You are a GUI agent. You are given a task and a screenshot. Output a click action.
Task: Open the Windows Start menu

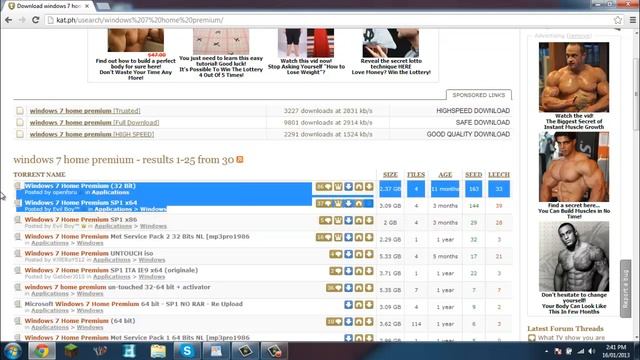[x=13, y=351]
